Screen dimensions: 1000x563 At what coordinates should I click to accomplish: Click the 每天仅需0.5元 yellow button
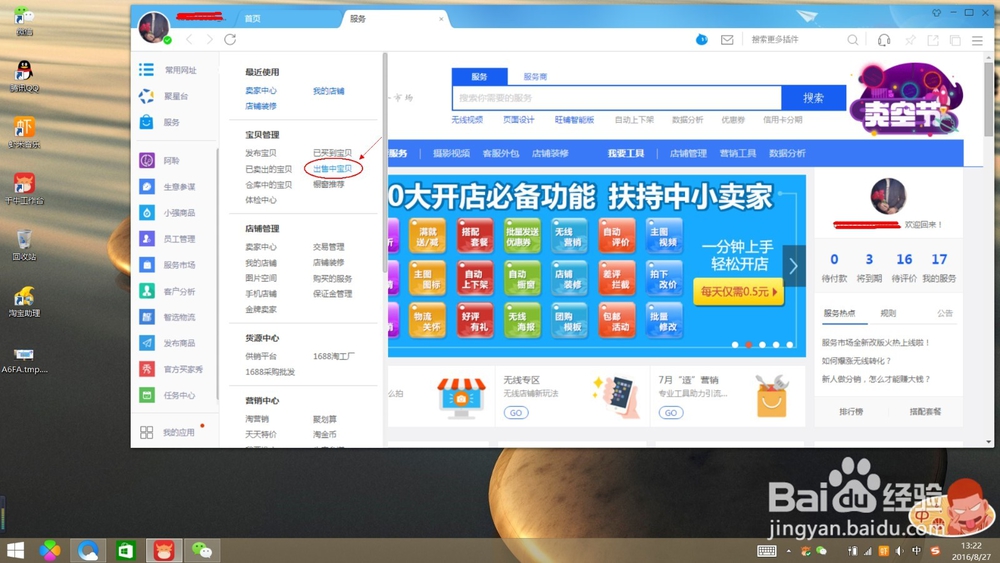739,292
